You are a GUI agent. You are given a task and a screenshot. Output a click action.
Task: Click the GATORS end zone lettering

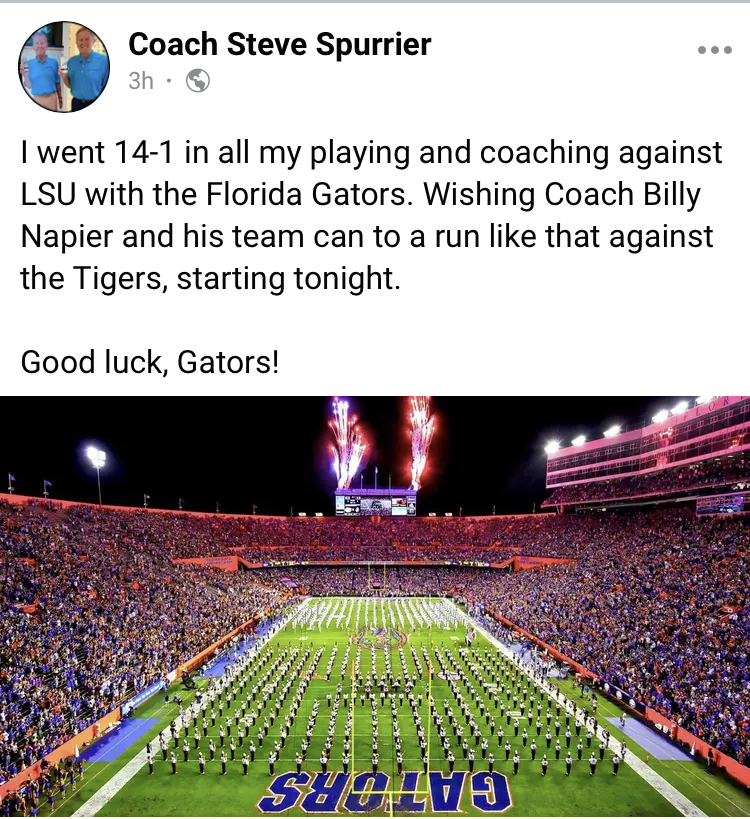384,792
